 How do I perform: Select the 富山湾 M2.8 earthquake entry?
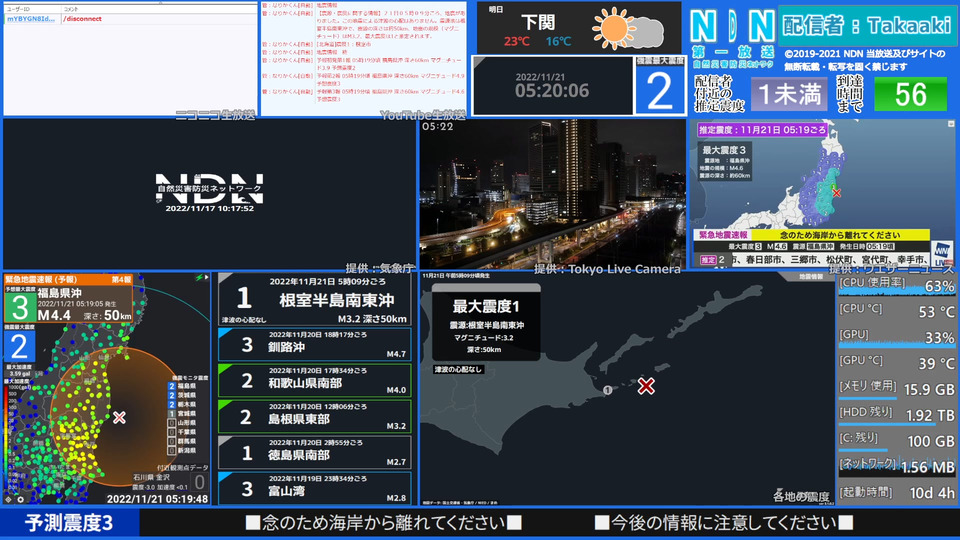coord(315,488)
